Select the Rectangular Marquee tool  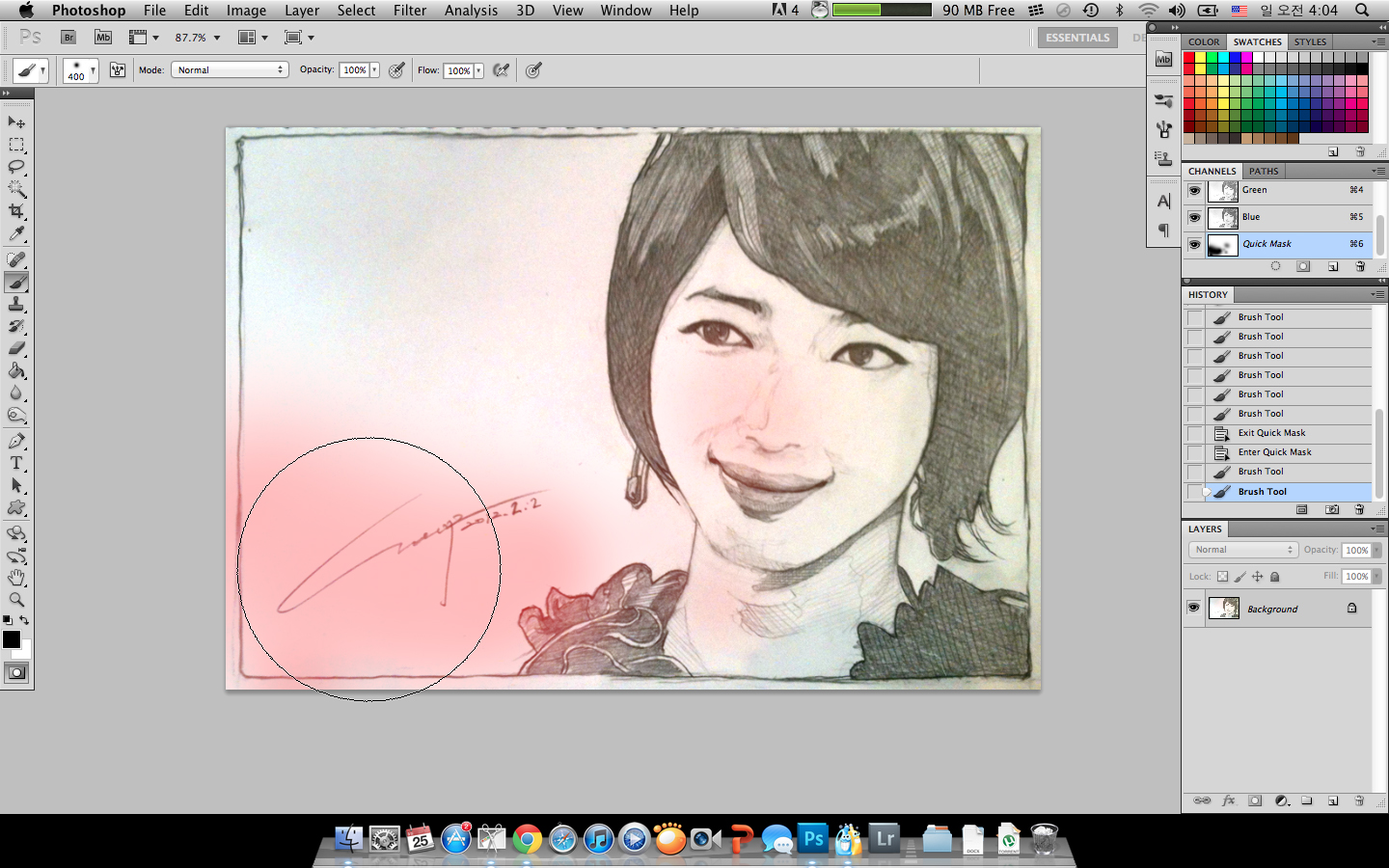[16, 145]
